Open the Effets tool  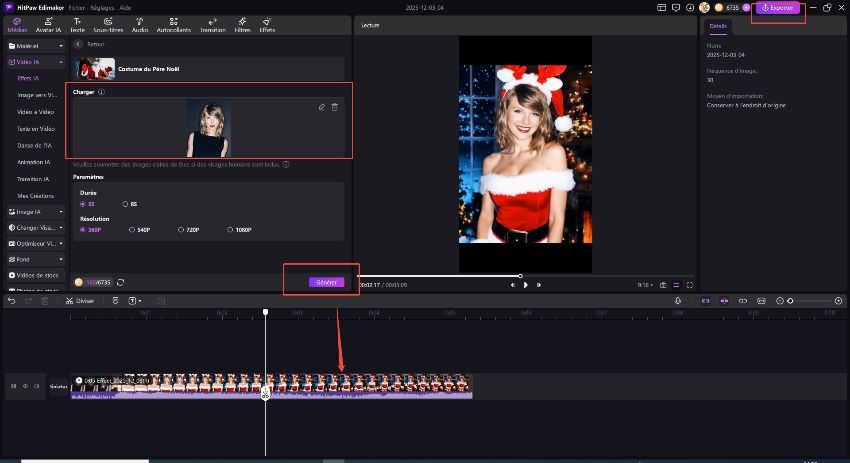(267, 25)
